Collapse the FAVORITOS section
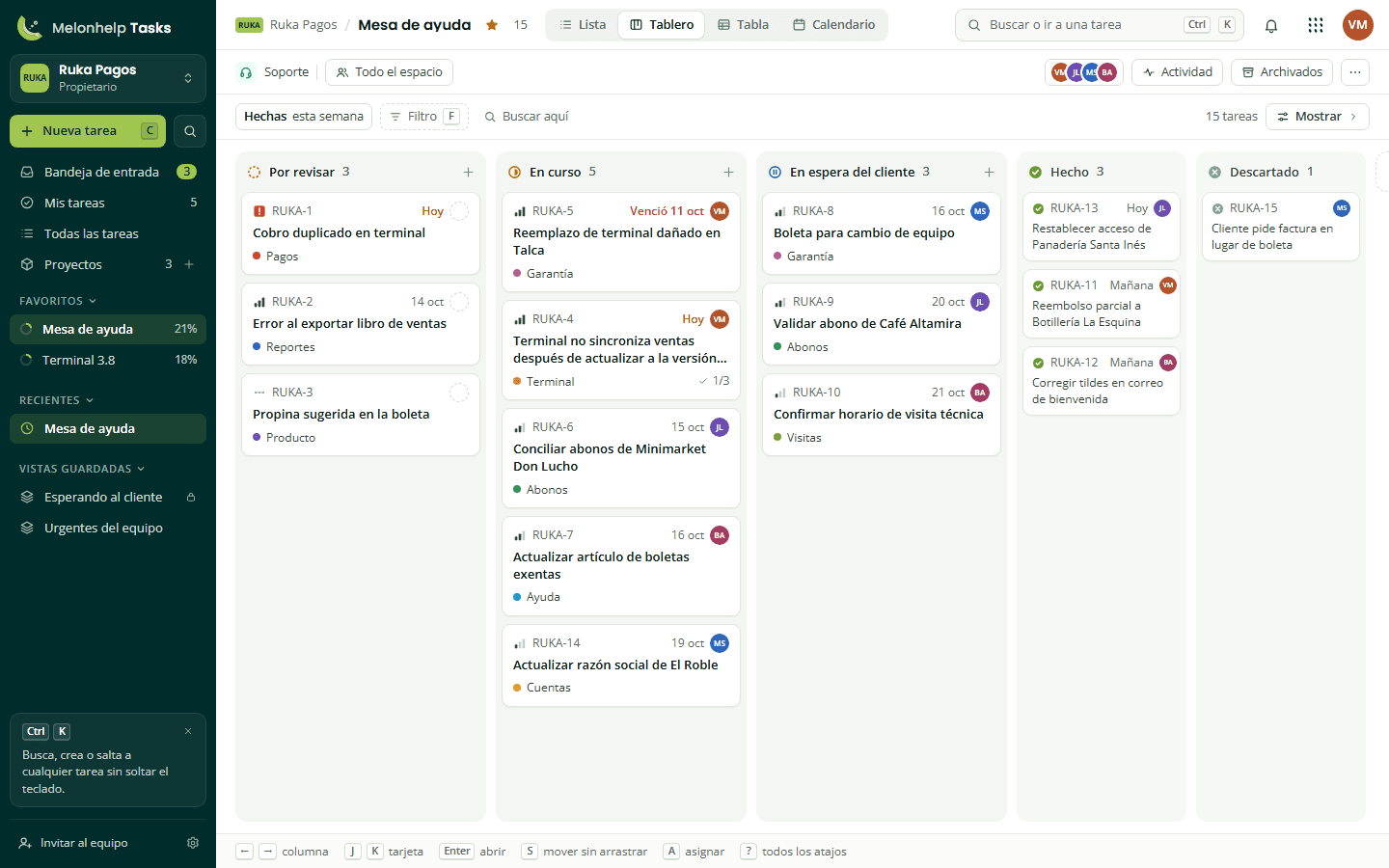This screenshot has height=868, width=1389. pos(58,301)
